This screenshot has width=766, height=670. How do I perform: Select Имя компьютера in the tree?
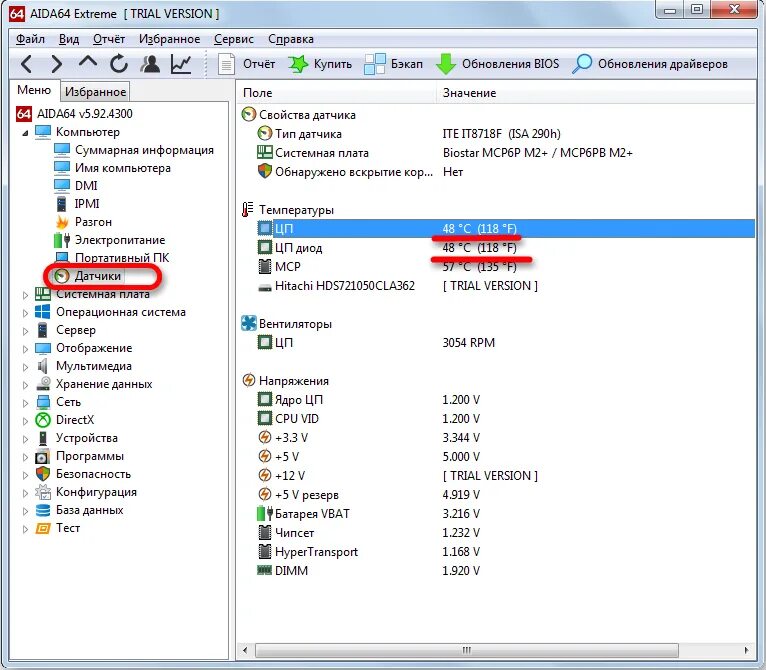pos(123,168)
